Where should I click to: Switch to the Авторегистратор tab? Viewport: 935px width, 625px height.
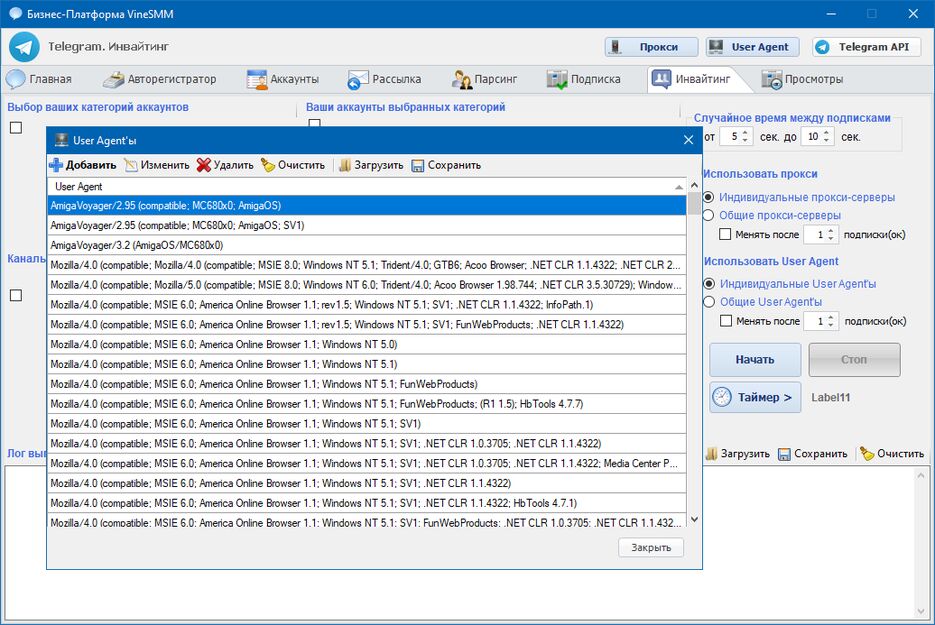coord(160,79)
